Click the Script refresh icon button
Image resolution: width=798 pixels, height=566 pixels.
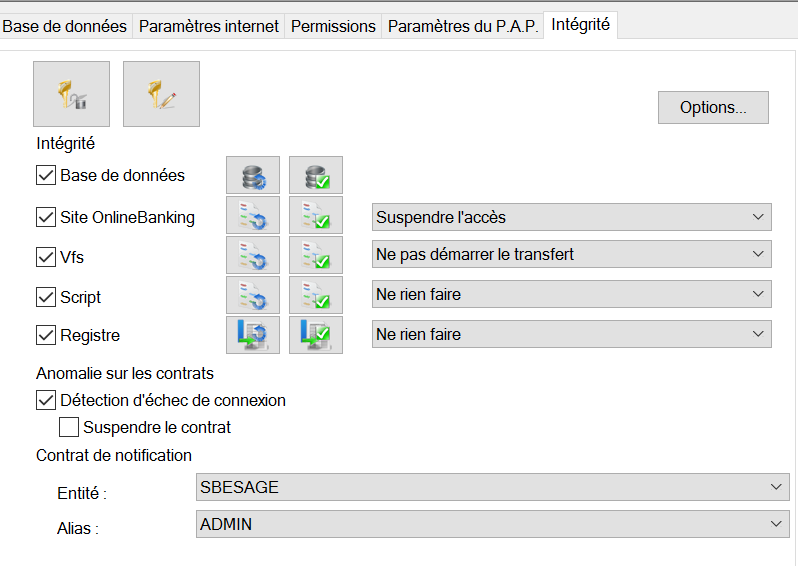(252, 295)
